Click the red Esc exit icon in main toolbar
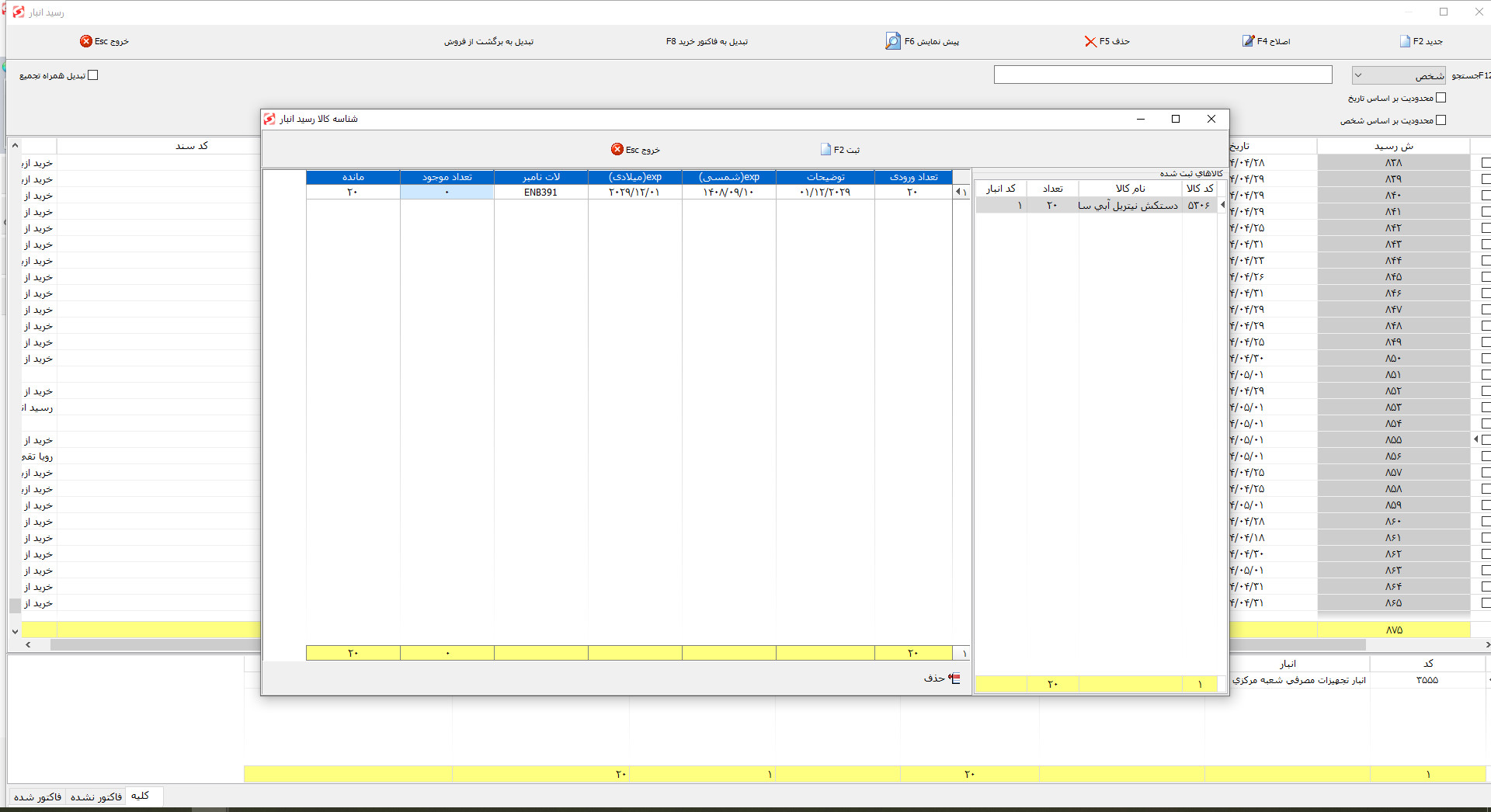This screenshot has height=812, width=1491. (x=85, y=41)
